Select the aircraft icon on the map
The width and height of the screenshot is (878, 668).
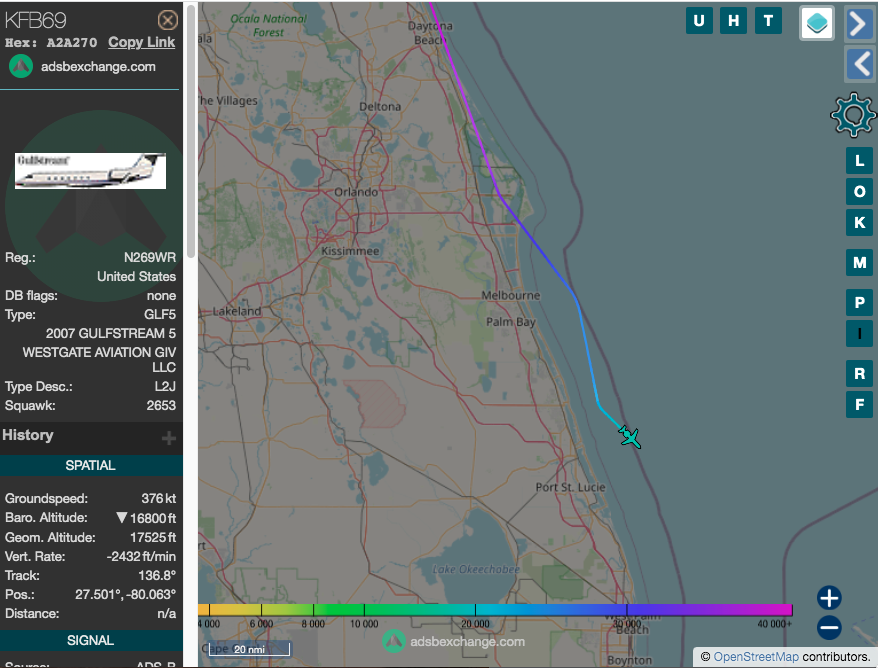630,437
